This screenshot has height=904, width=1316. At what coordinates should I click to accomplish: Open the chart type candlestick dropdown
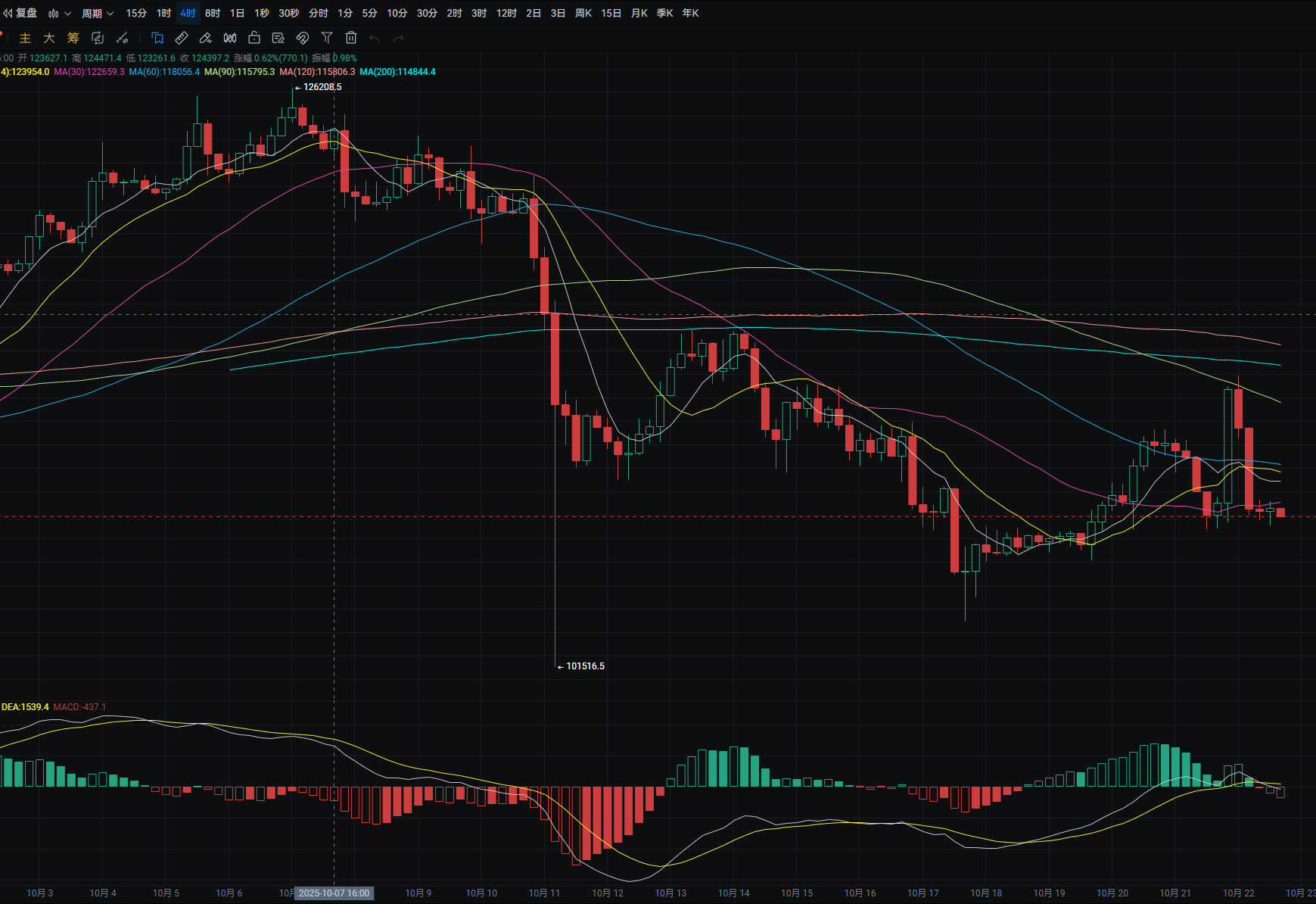coord(58,13)
